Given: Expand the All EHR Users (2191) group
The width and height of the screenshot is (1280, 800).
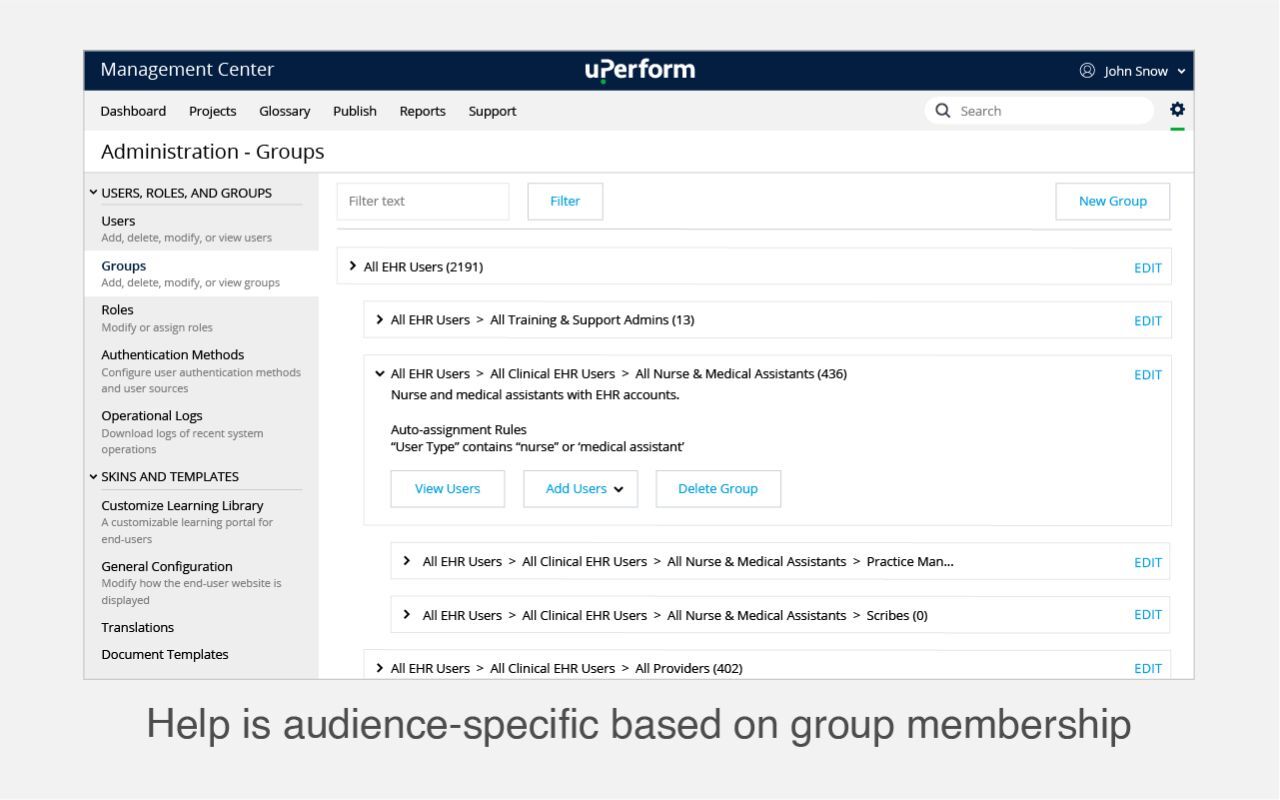Looking at the screenshot, I should [x=352, y=266].
